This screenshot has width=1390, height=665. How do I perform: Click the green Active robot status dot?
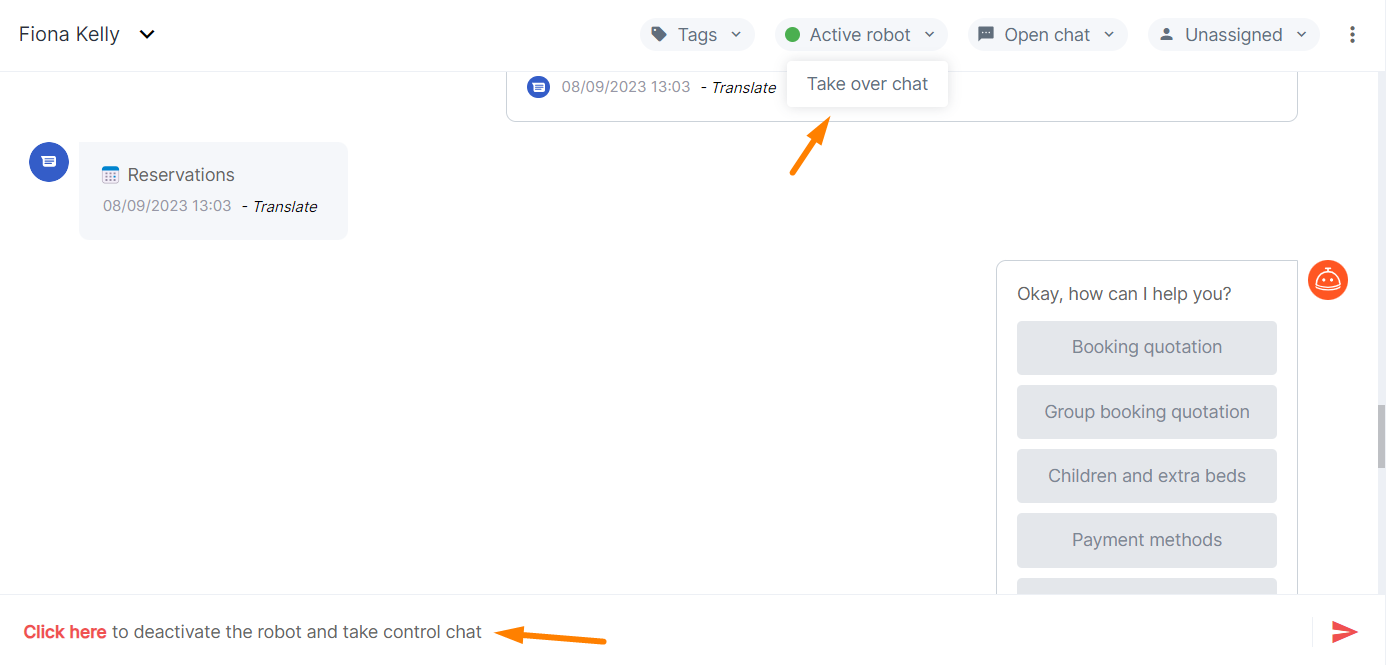click(793, 35)
